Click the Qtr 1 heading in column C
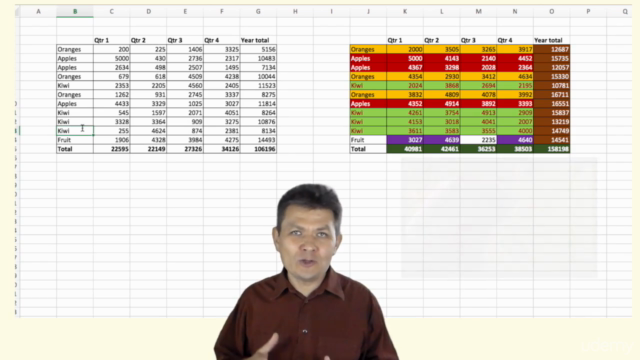 [102, 40]
